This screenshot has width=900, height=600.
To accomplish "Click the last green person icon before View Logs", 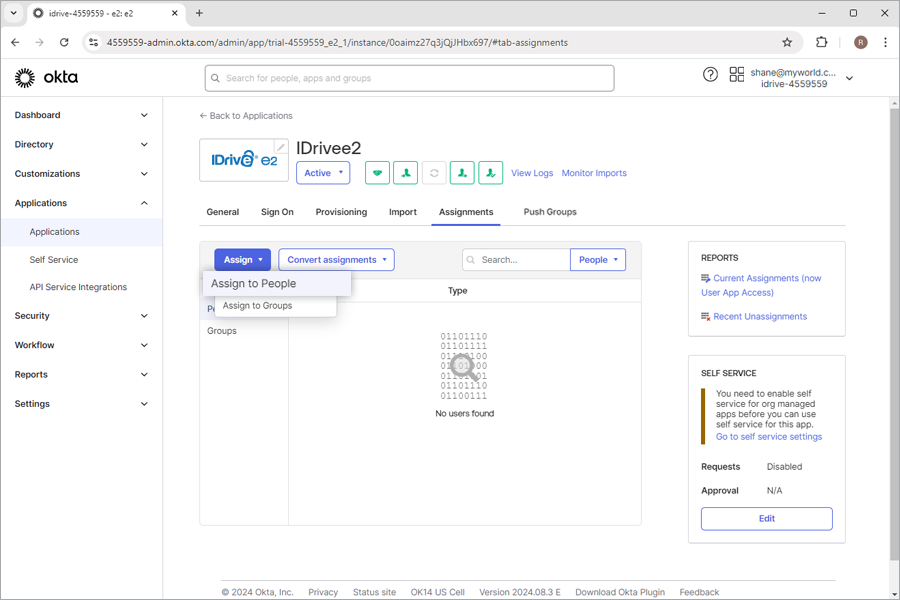I will (491, 173).
